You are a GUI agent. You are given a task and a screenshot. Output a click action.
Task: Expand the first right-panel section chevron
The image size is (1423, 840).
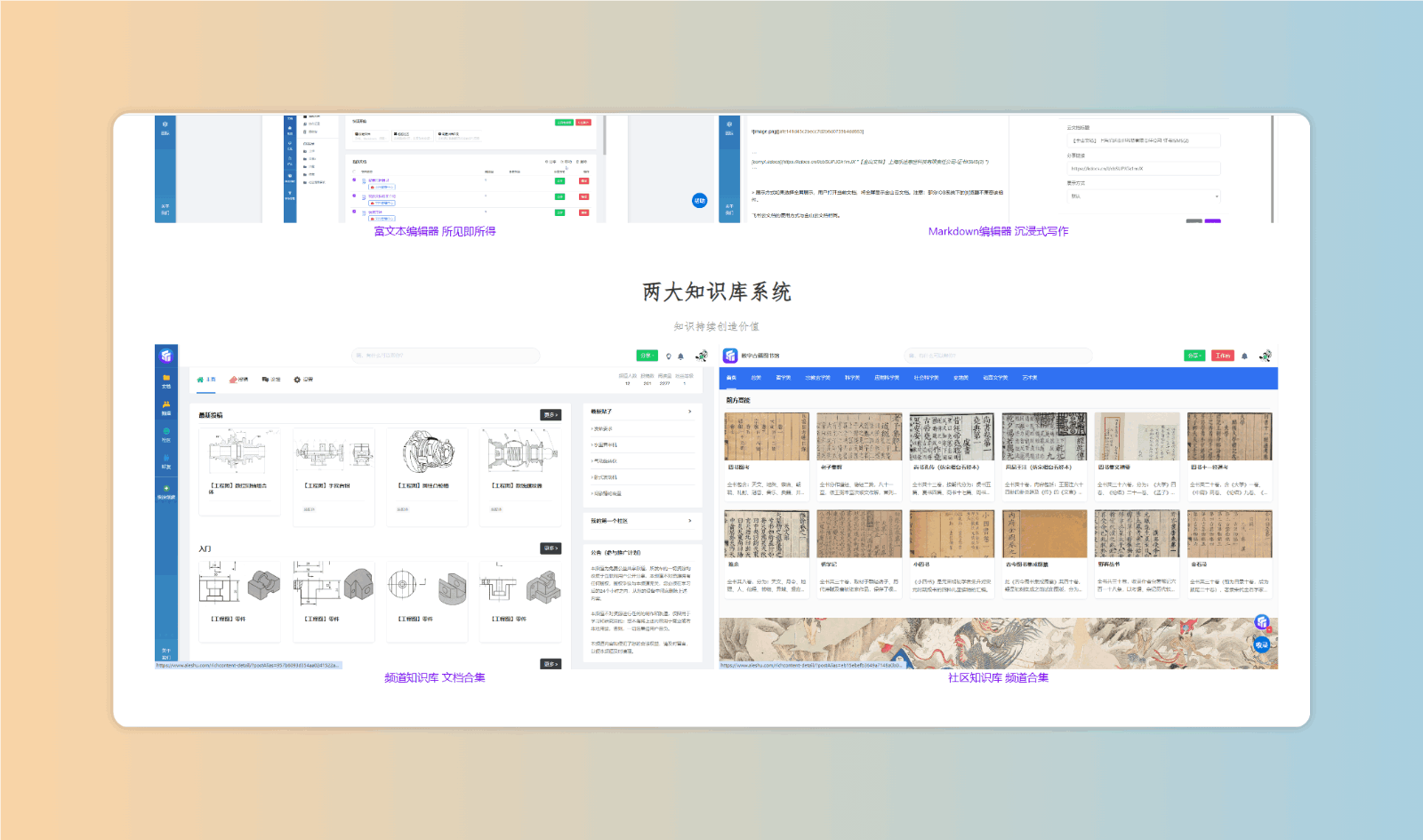tap(689, 412)
